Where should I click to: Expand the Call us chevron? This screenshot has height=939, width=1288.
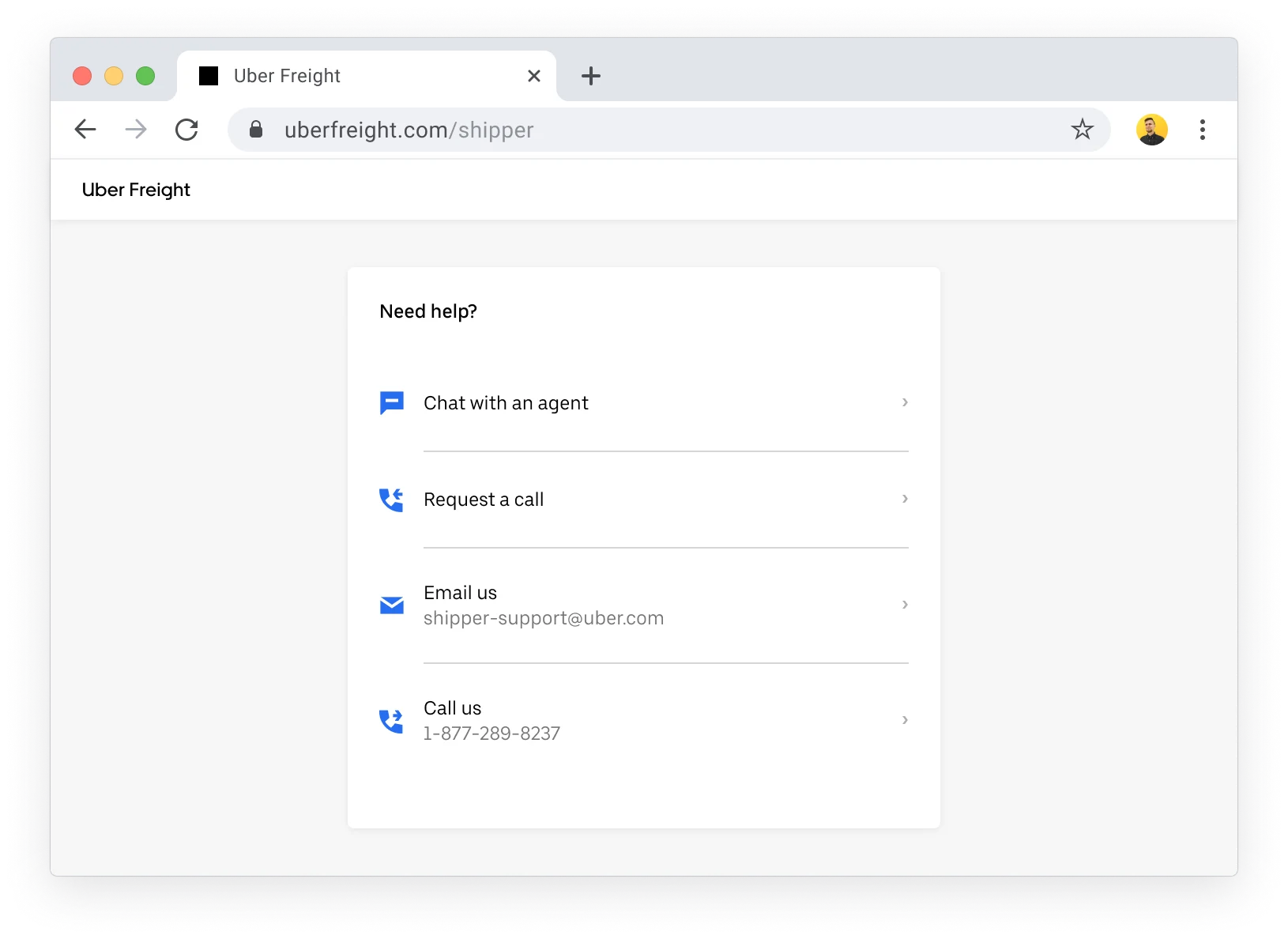pos(905,720)
